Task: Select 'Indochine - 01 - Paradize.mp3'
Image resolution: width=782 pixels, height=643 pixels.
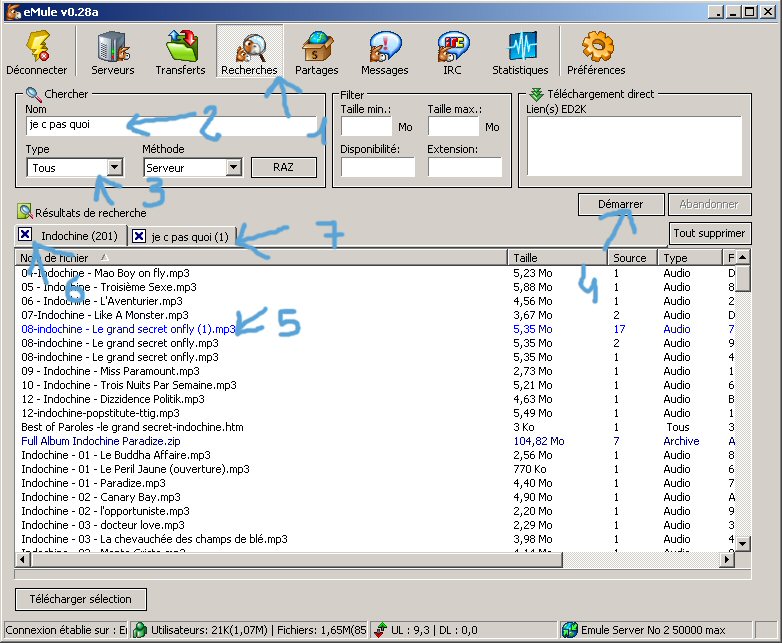Action: pyautogui.click(x=93, y=482)
